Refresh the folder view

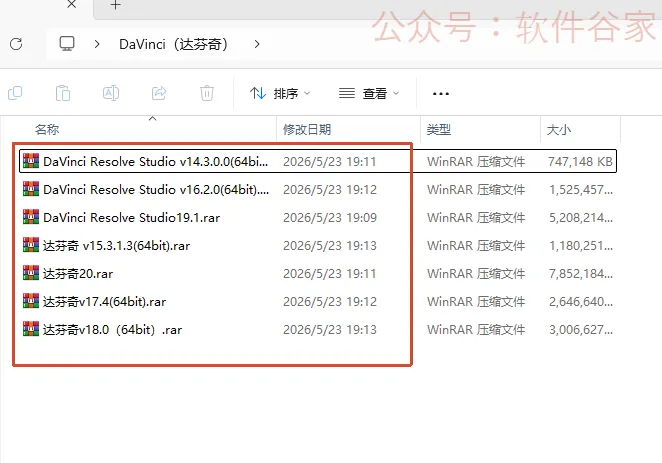click(16, 44)
